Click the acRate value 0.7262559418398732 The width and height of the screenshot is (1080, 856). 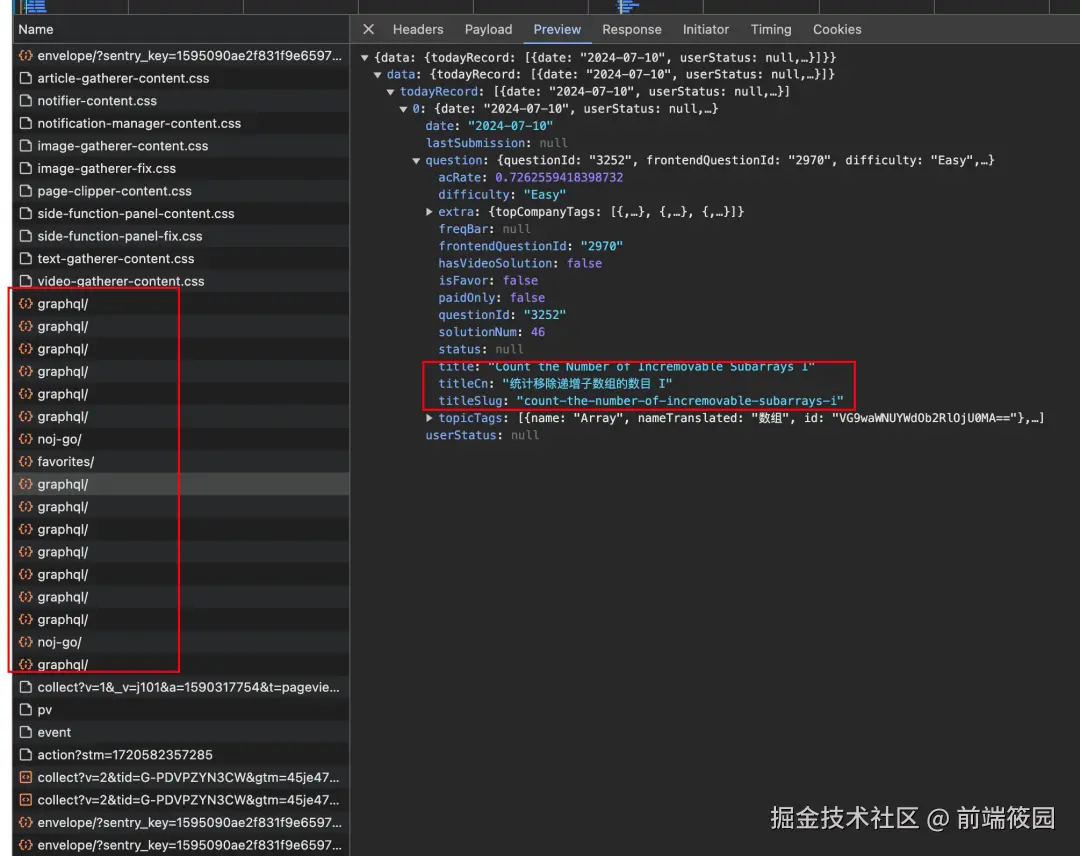coord(559,178)
